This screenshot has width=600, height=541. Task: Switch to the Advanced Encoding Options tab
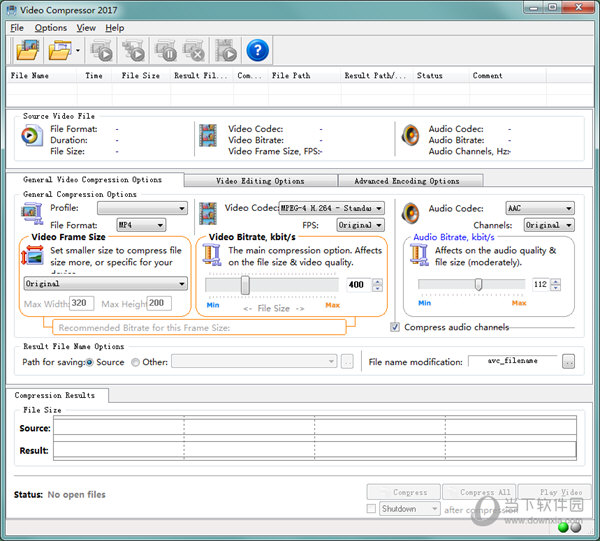pos(410,181)
